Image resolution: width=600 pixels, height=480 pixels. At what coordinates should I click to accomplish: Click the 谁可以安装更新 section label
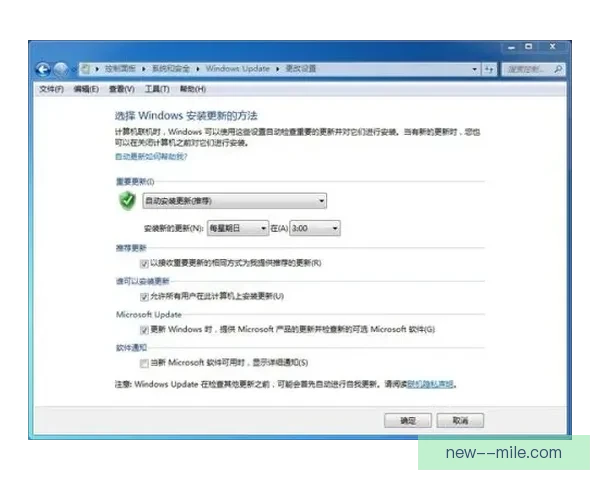pos(142,281)
